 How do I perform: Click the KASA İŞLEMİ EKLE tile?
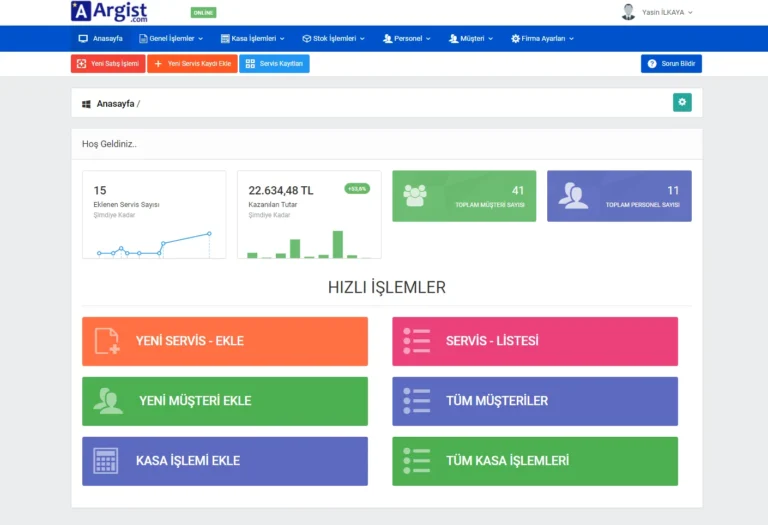(225, 461)
